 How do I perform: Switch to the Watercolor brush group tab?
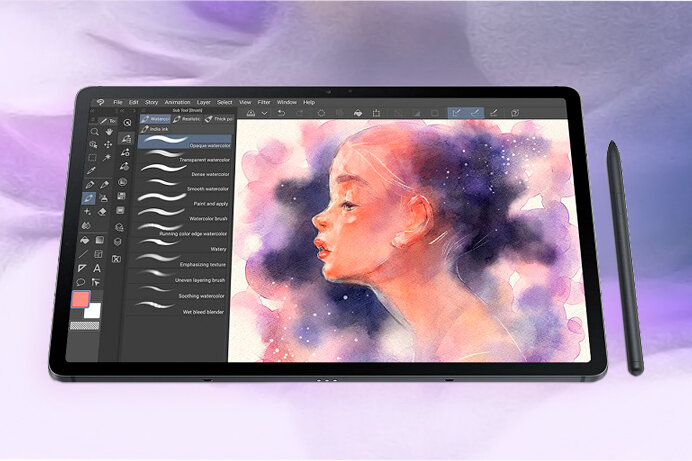[155, 119]
